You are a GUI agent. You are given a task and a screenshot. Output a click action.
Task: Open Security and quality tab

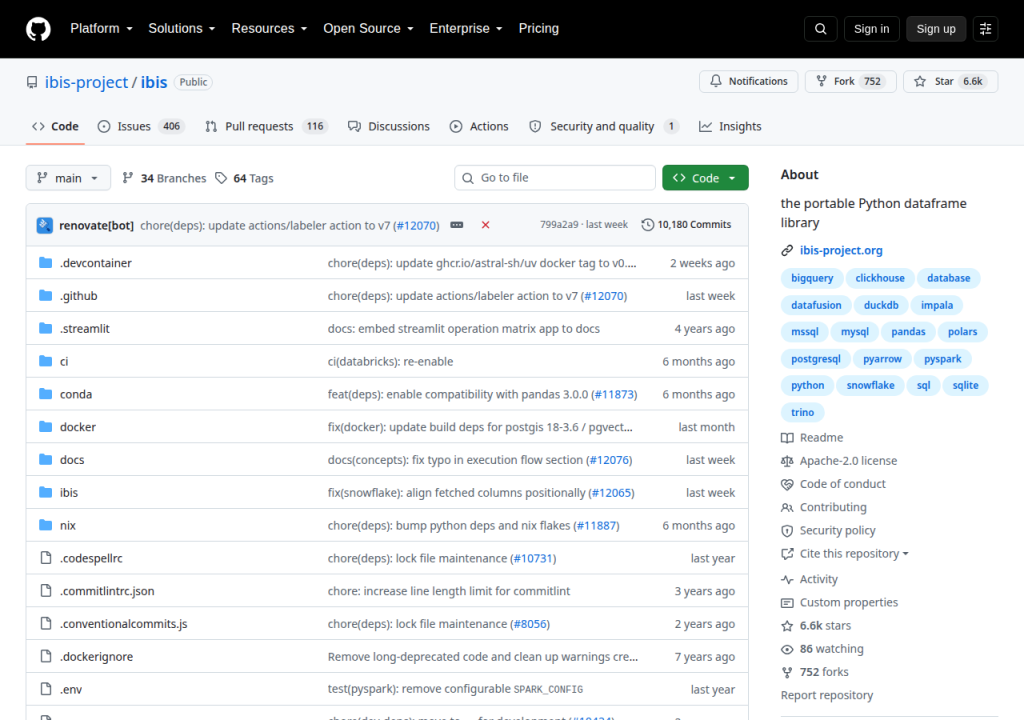(x=603, y=127)
